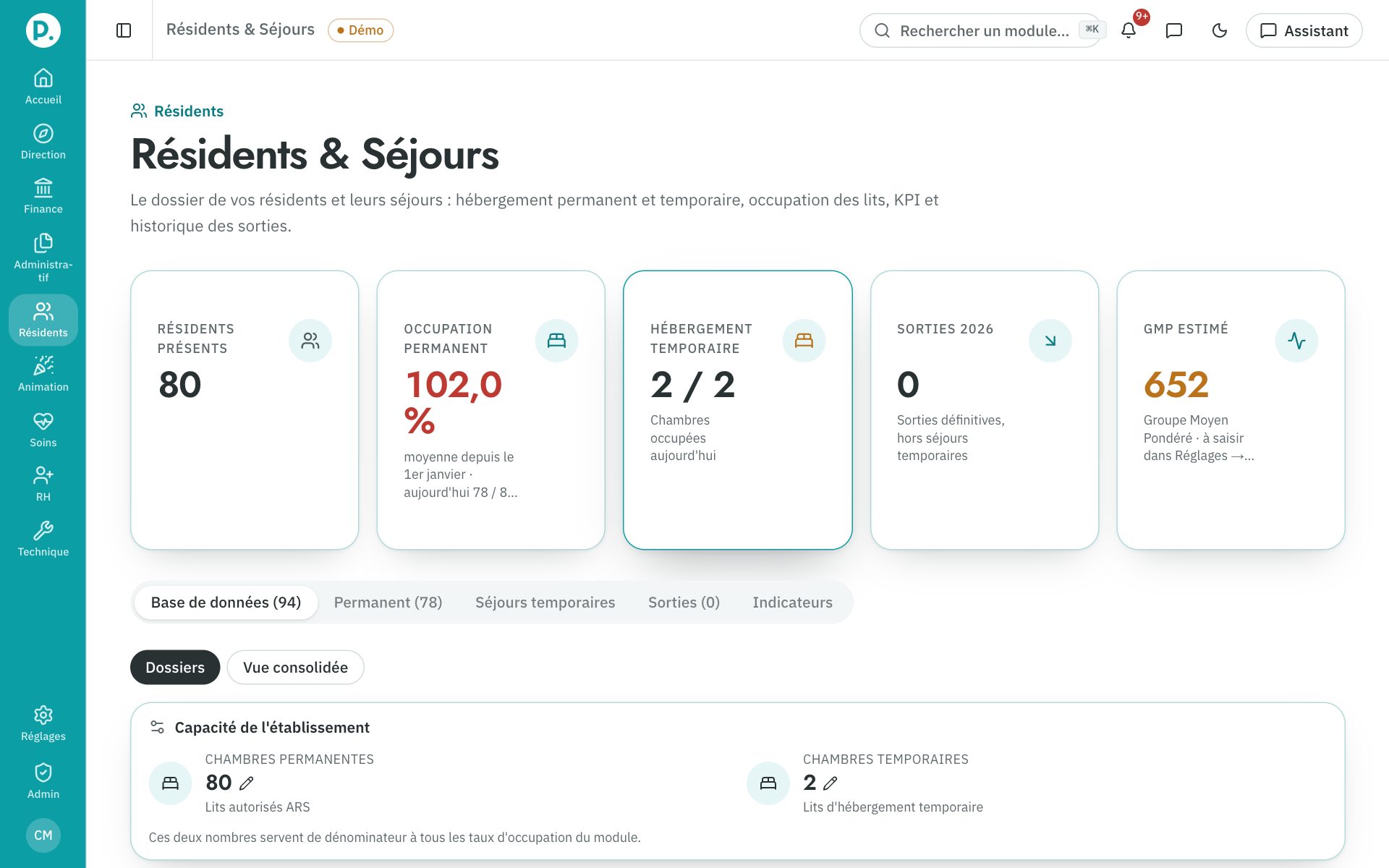
Task: Switch to Permanent (78) tab
Action: tap(388, 603)
